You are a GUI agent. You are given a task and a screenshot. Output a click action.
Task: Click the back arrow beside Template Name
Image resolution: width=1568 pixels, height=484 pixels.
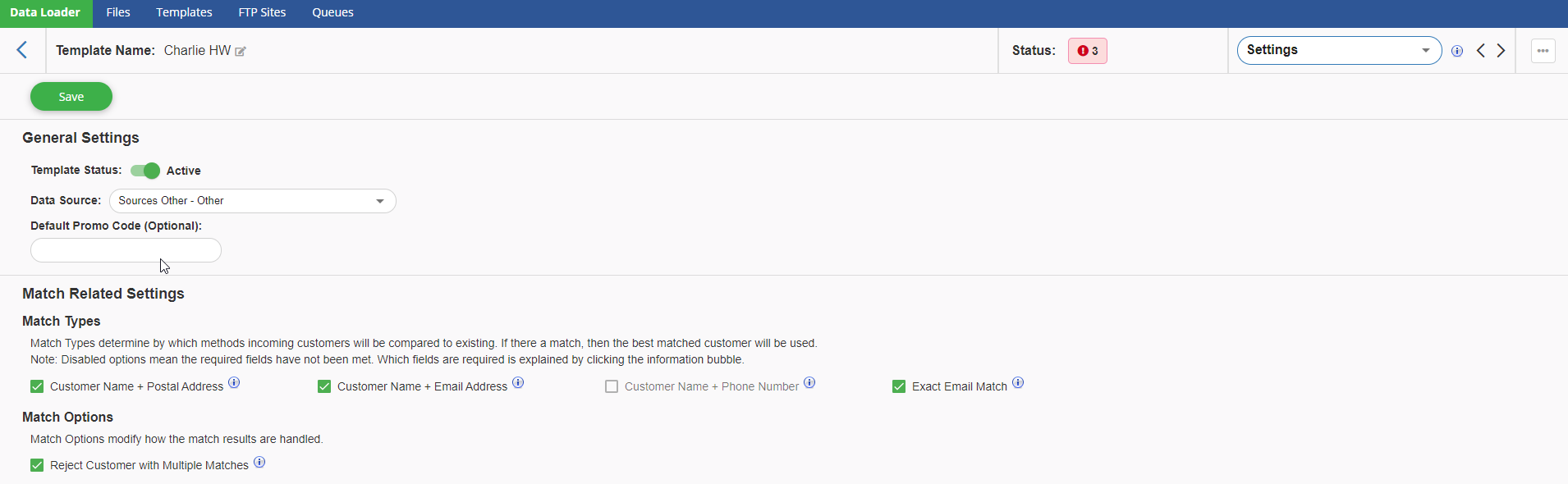22,50
